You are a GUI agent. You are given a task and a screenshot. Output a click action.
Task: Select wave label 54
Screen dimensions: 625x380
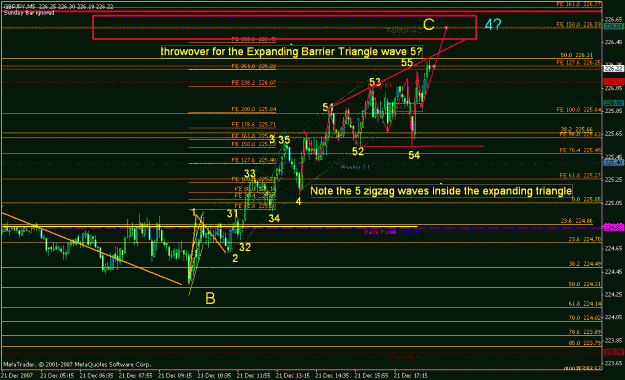414,155
